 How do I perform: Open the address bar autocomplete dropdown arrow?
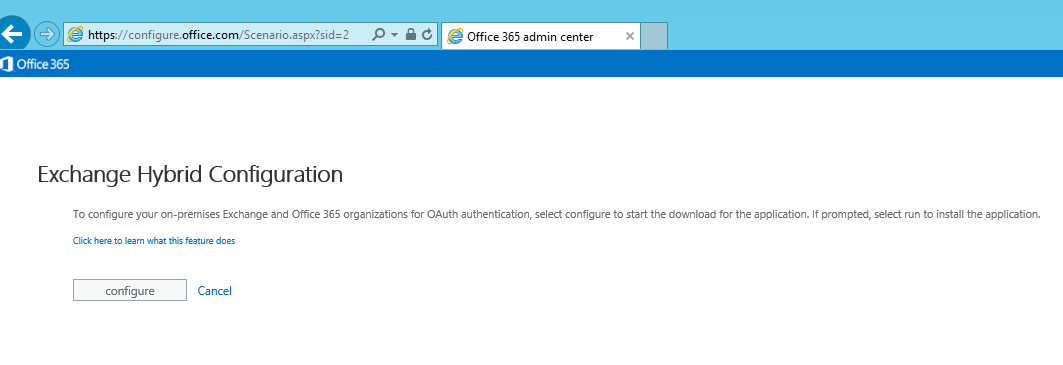[395, 35]
